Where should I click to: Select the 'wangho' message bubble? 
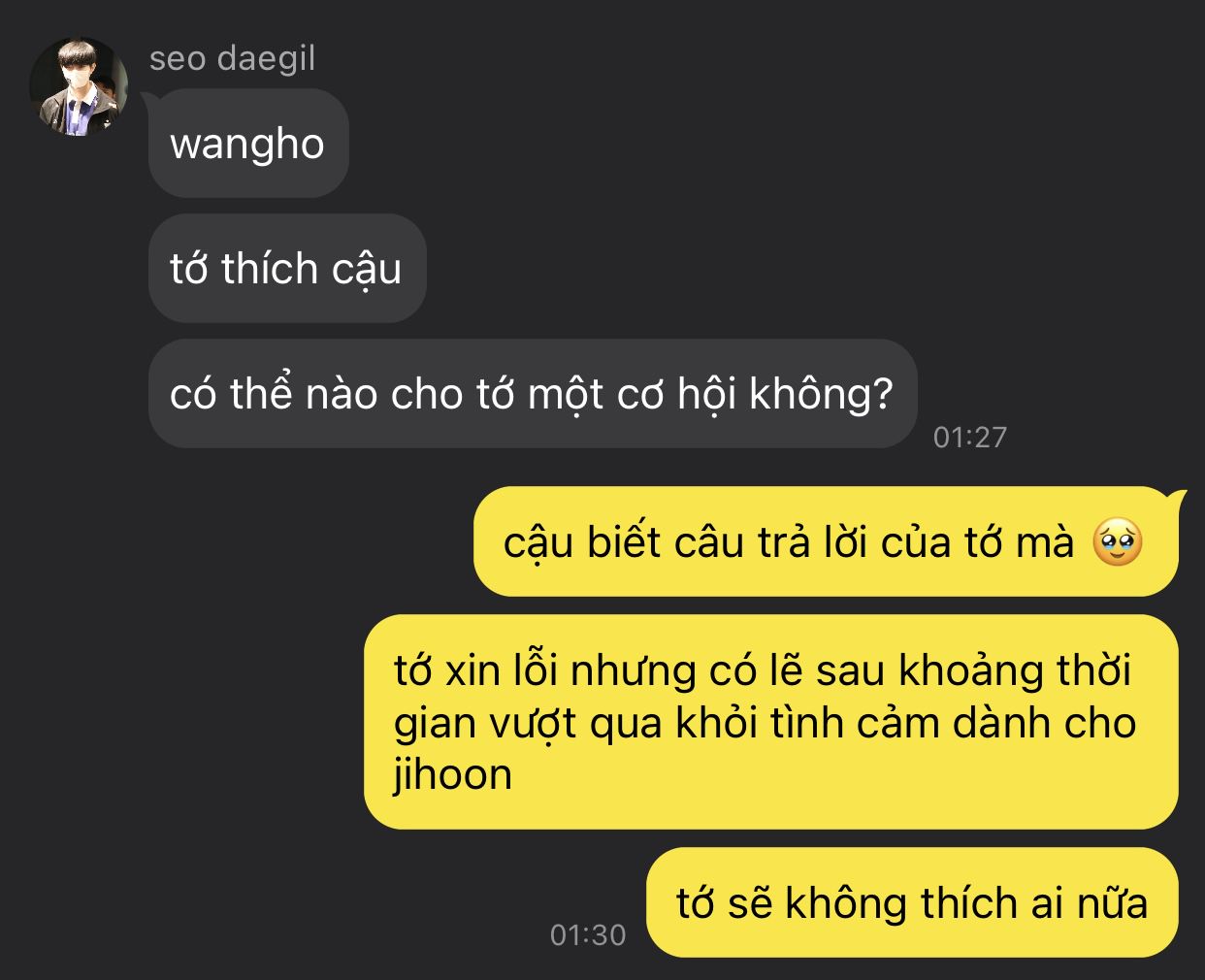click(x=248, y=144)
